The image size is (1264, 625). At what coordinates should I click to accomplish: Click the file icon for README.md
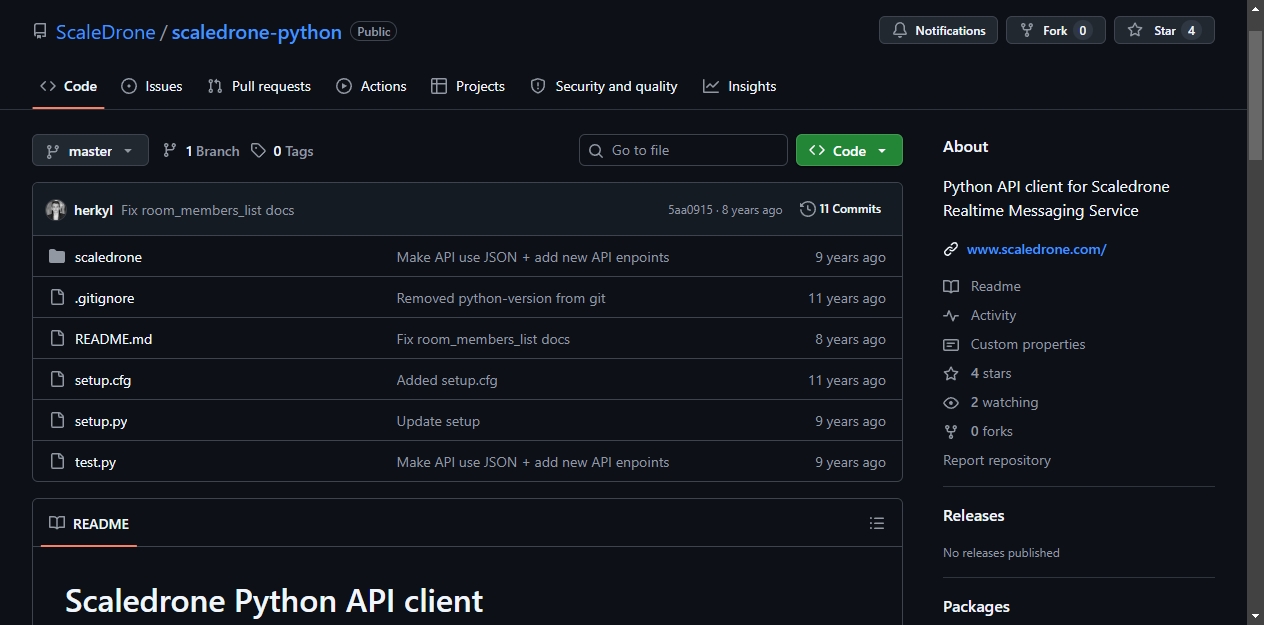coord(56,339)
